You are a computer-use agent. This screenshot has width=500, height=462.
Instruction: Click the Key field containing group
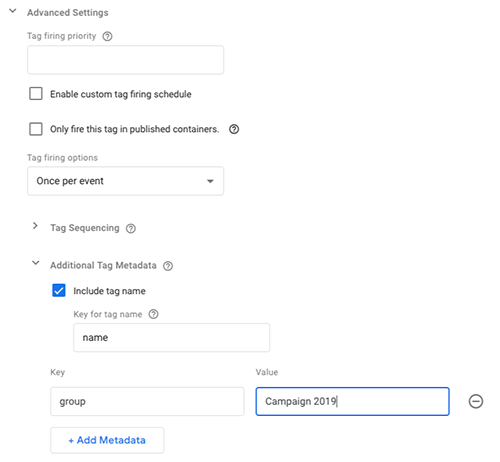click(147, 401)
